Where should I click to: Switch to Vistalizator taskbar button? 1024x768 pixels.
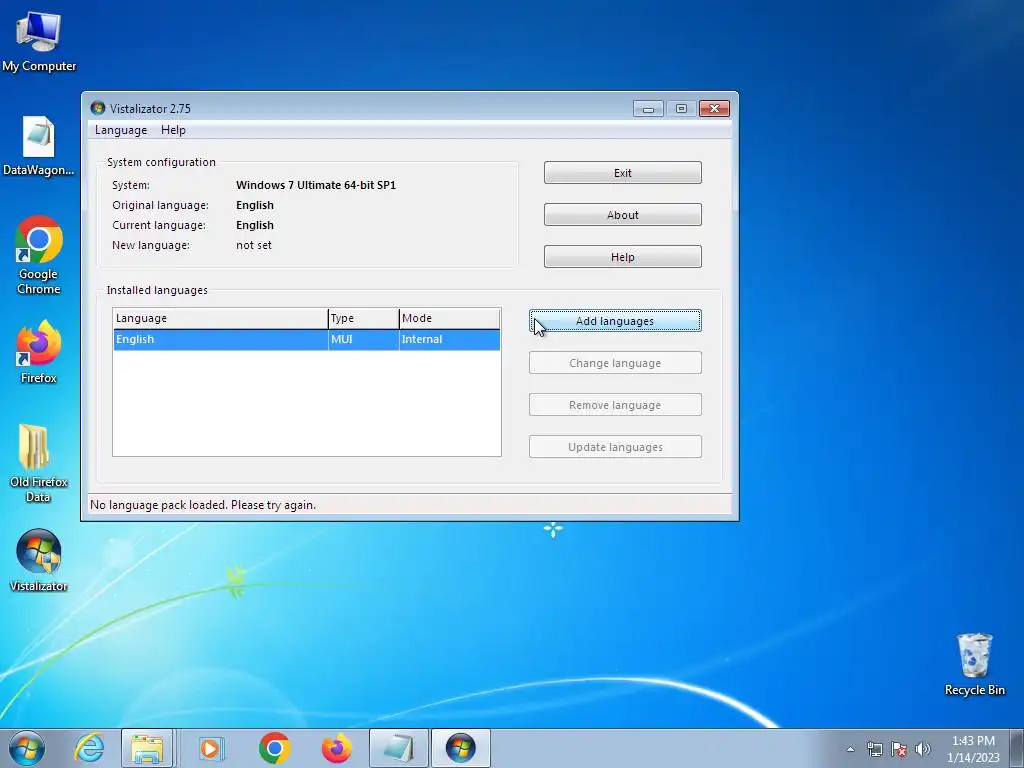coord(460,748)
